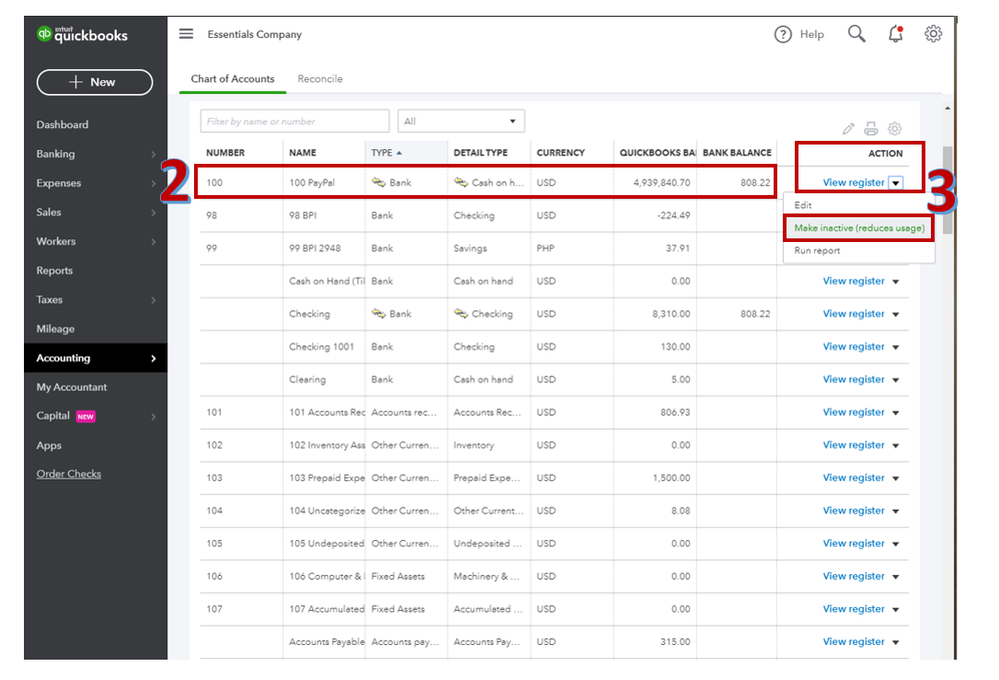Viewport: 999px width, 680px height.
Task: Click the vertical scrollbar thumb
Action: pos(947,190)
